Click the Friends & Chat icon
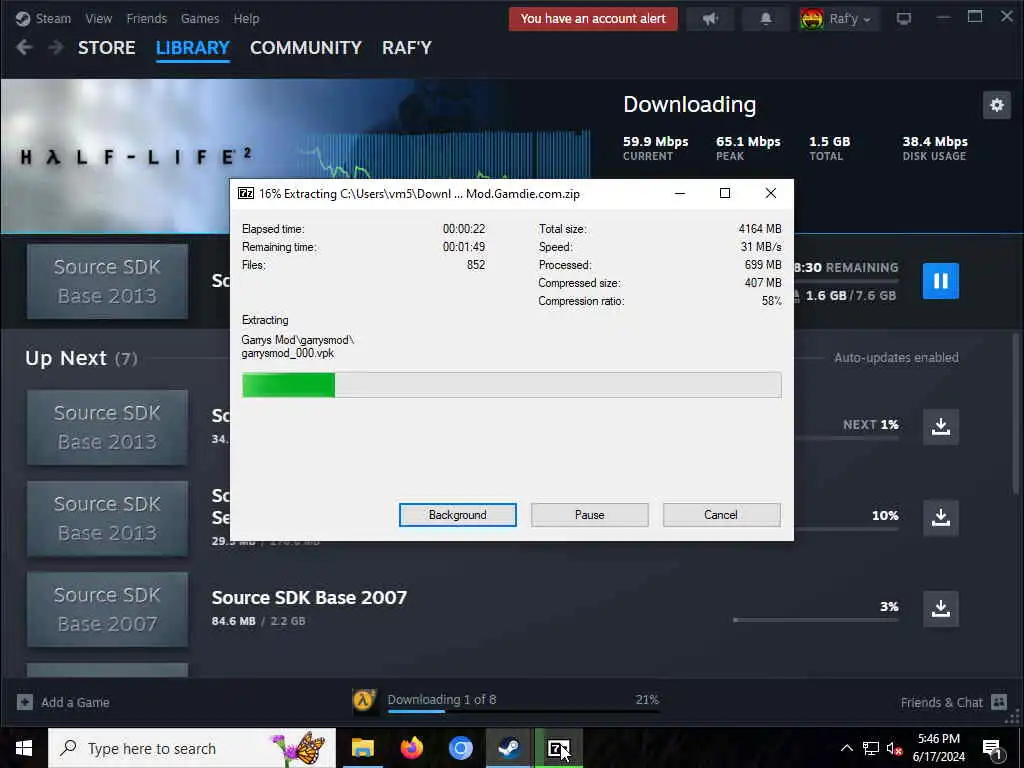The width and height of the screenshot is (1024, 768). point(999,702)
